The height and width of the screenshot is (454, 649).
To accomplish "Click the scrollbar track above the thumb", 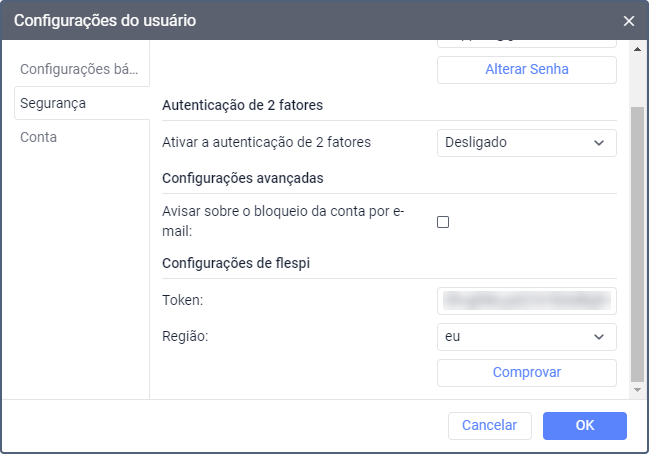I will [638, 78].
